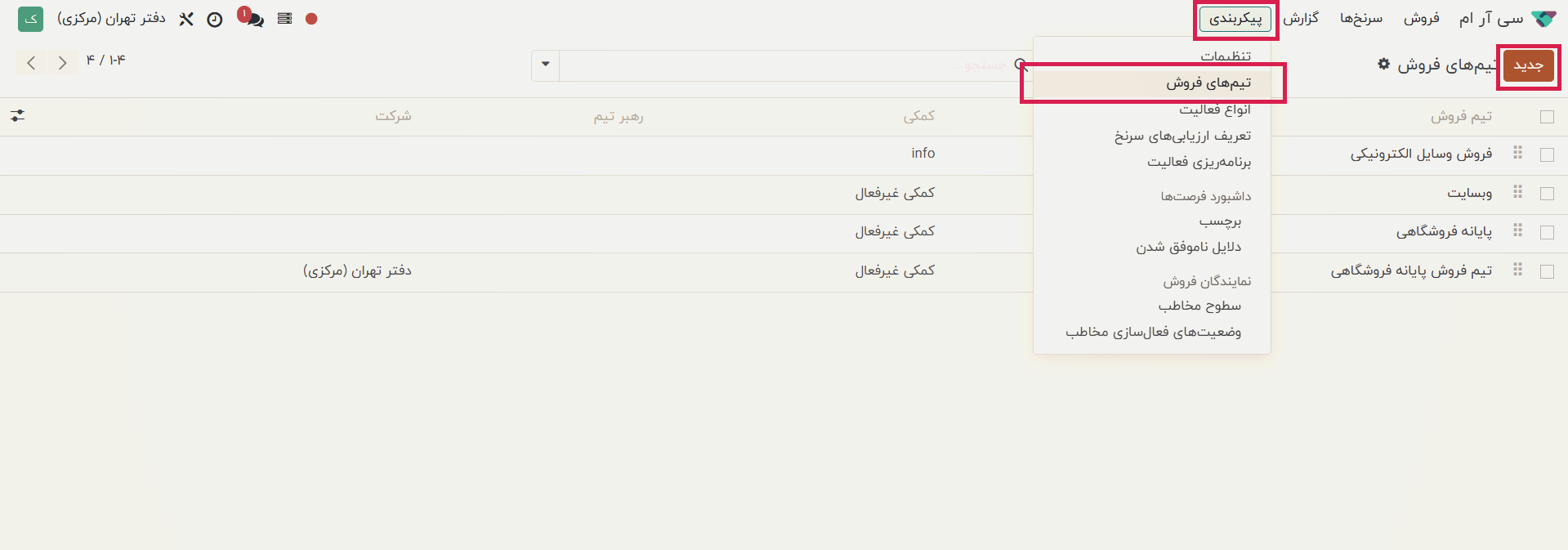
Task: Click drag handle of تیم فروش پایانه فروشگاهی row
Action: [1517, 270]
